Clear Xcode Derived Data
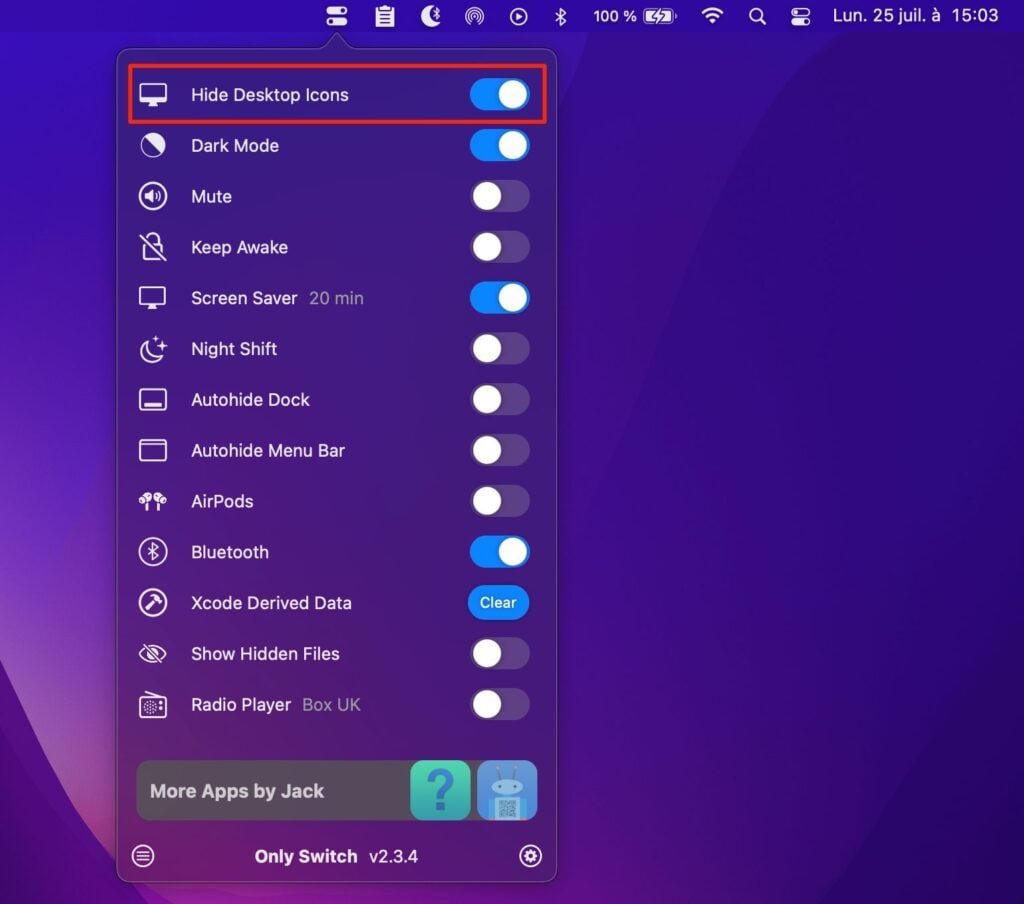Viewport: 1024px width, 904px height. pos(498,602)
